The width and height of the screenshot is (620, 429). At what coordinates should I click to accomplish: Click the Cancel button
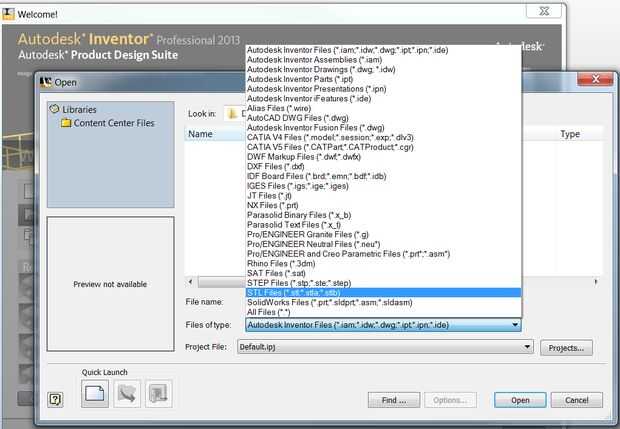(x=577, y=400)
